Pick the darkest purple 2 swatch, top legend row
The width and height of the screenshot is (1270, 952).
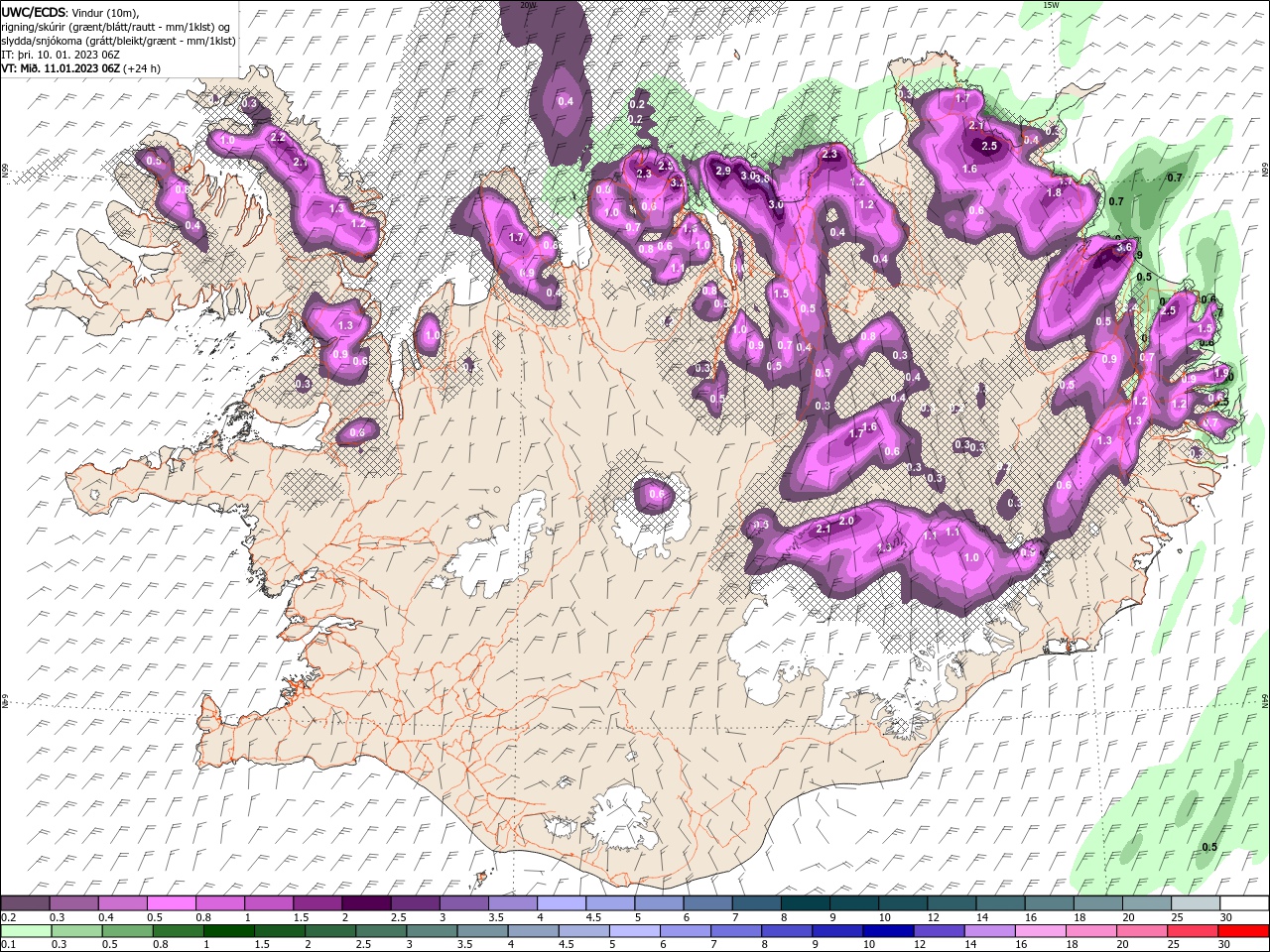pyautogui.click(x=366, y=903)
